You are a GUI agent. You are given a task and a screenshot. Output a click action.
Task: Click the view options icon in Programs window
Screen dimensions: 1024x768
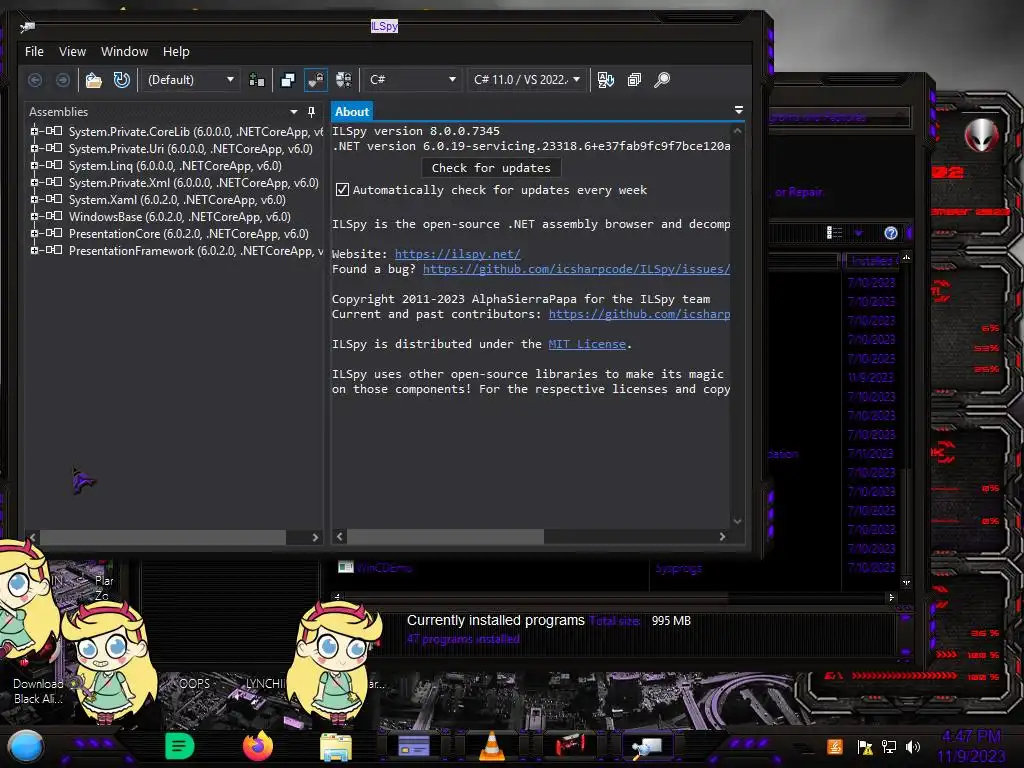[x=834, y=233]
